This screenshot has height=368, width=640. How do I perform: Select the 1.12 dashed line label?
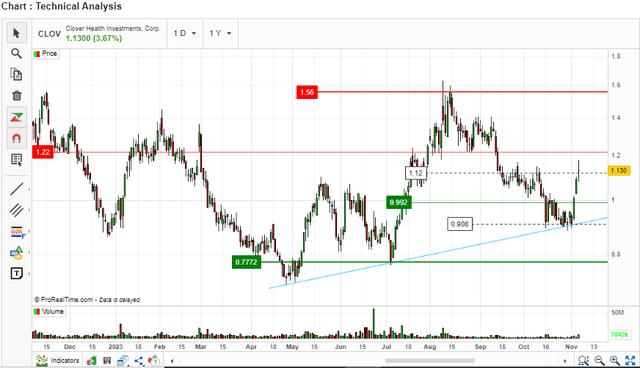pos(416,173)
